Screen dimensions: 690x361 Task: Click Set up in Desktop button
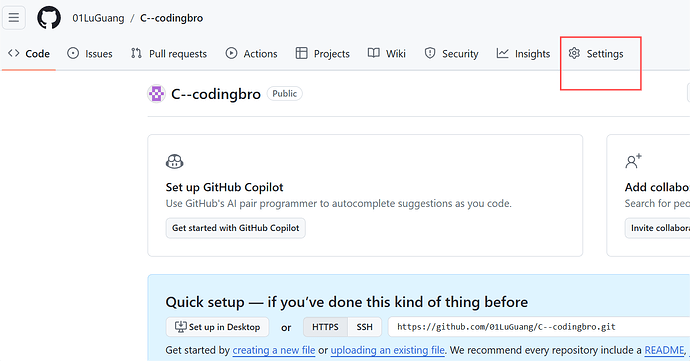[217, 327]
